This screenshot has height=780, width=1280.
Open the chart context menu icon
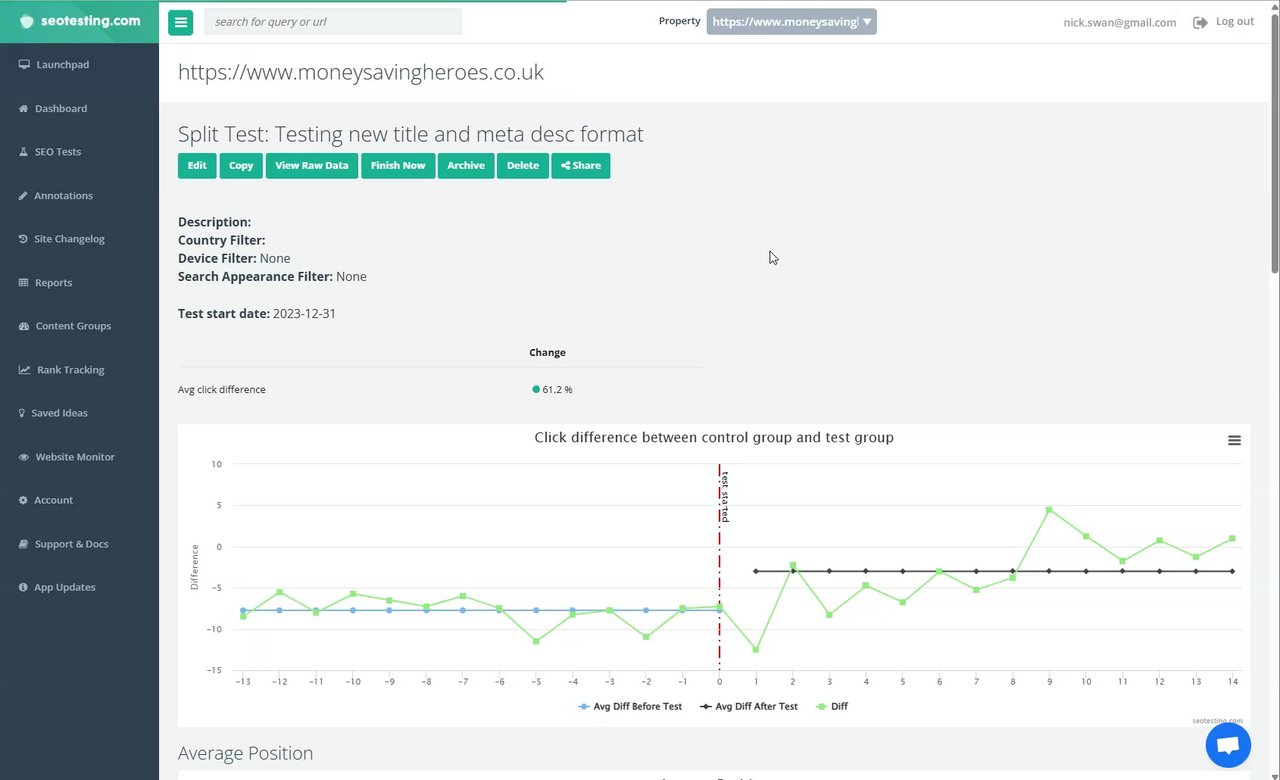pos(1234,441)
